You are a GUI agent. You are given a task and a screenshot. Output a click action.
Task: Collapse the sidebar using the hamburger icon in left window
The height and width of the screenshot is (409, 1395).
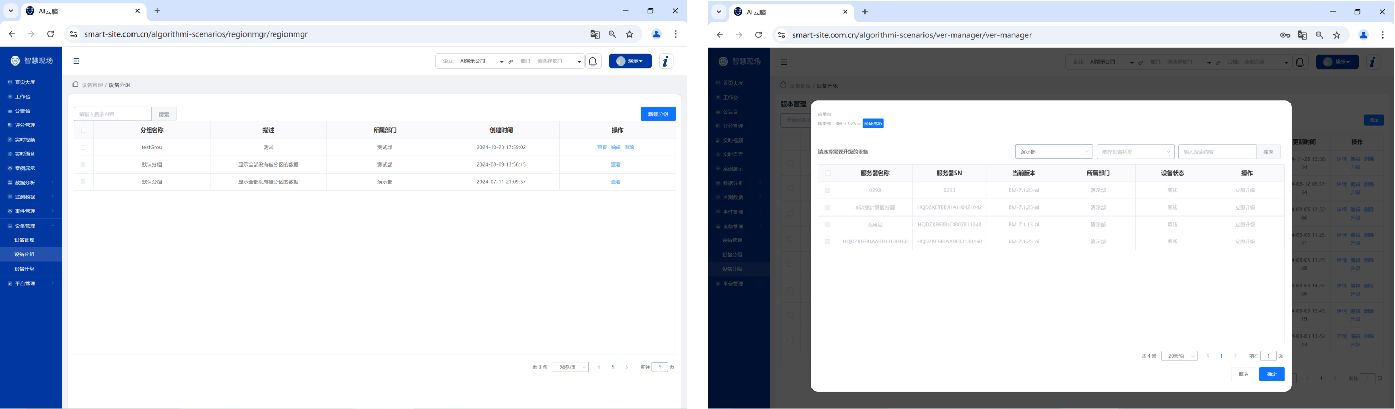[77, 61]
